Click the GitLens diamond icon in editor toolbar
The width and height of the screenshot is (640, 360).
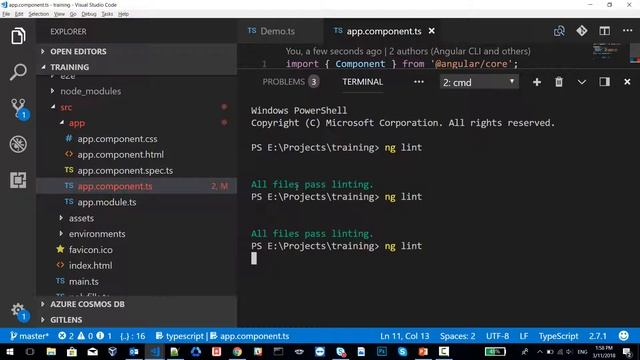click(582, 31)
